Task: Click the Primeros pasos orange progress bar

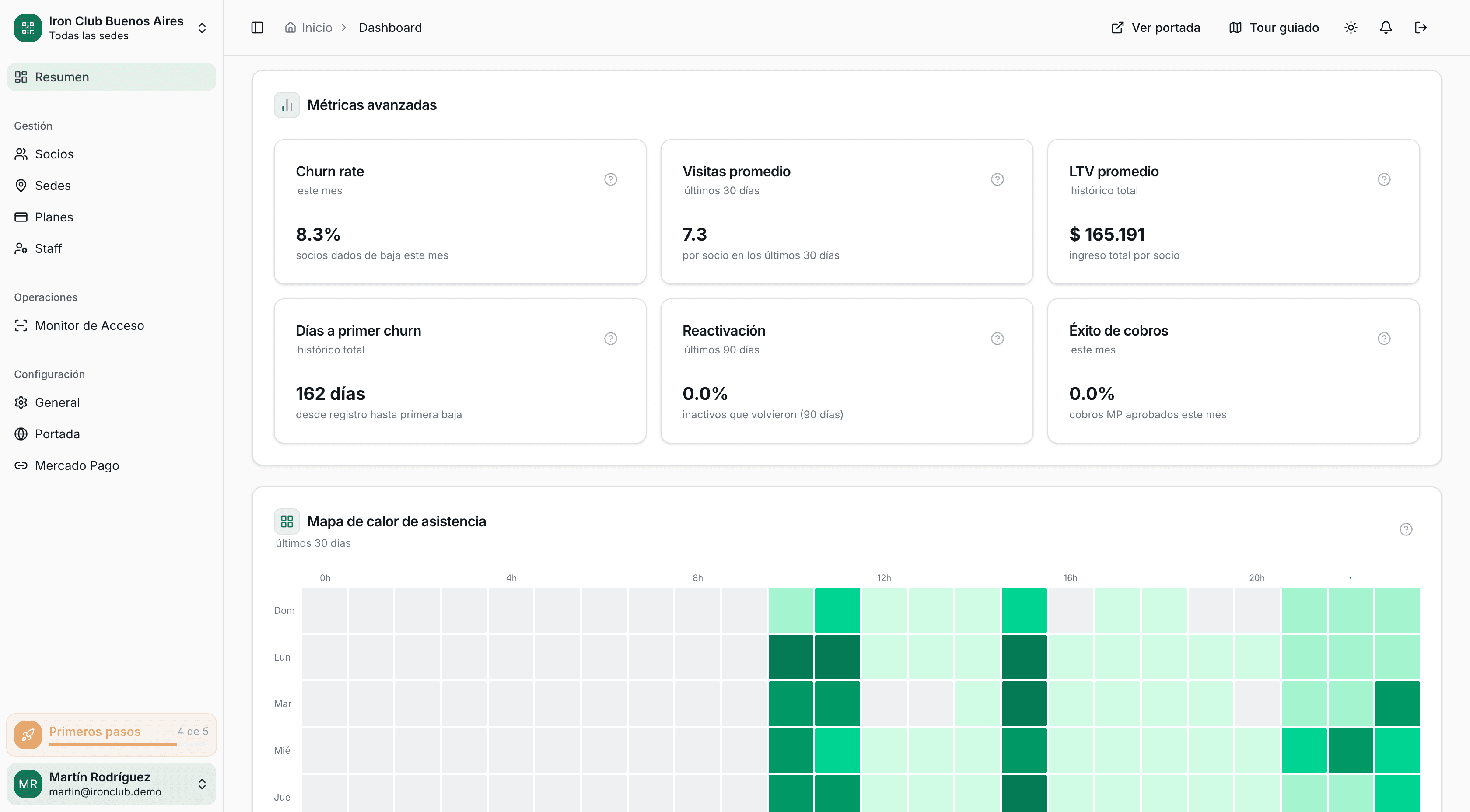Action: pos(113,744)
